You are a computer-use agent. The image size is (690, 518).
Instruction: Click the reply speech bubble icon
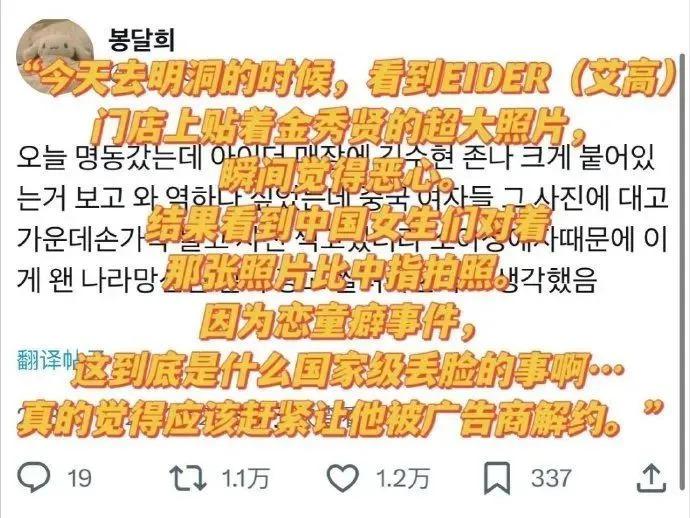[34, 478]
